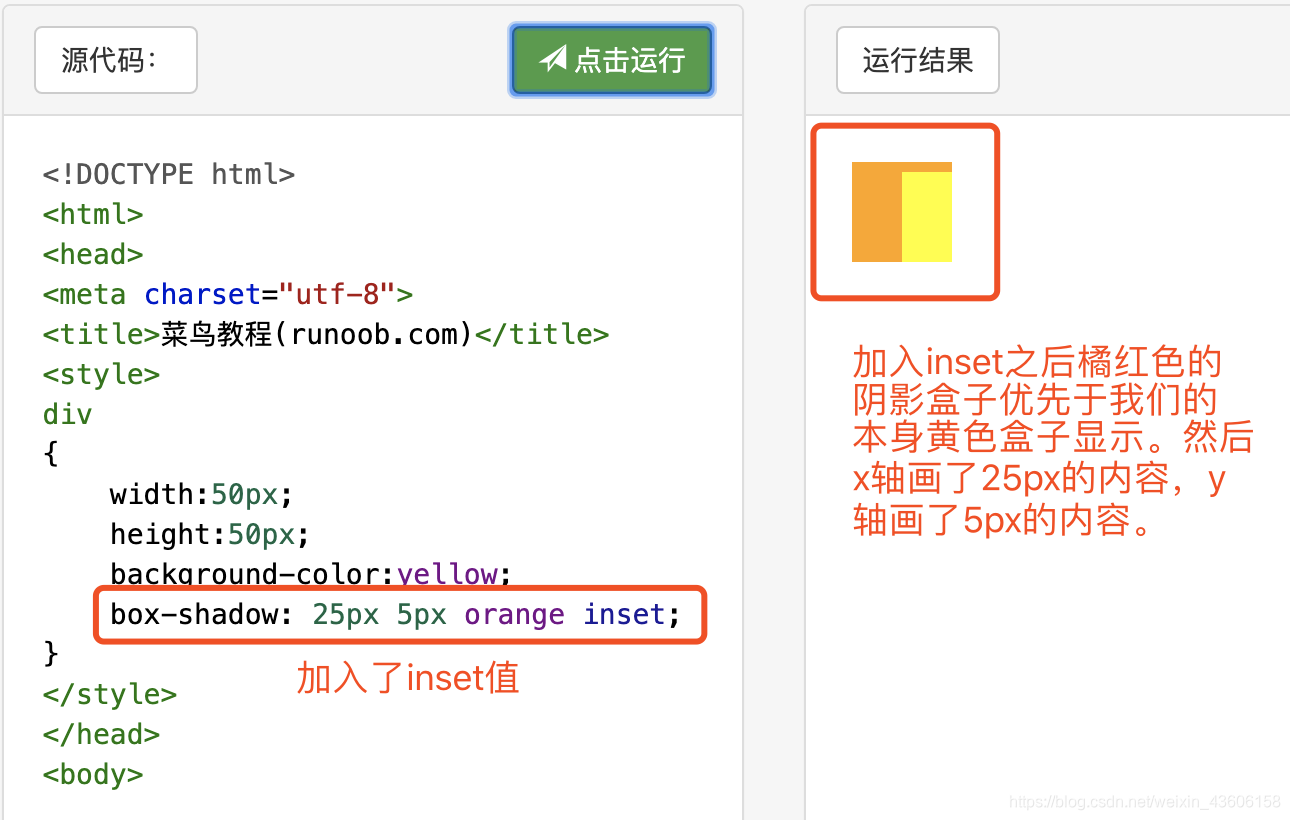1290x820 pixels.
Task: Click the yellow box in the result preview
Action: click(x=927, y=217)
